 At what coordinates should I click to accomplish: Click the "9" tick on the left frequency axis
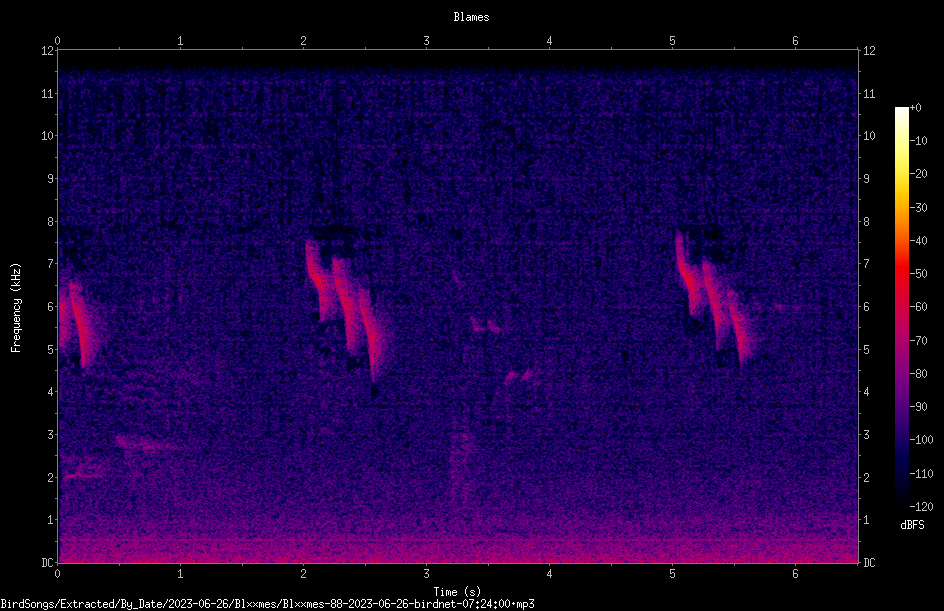coord(51,179)
